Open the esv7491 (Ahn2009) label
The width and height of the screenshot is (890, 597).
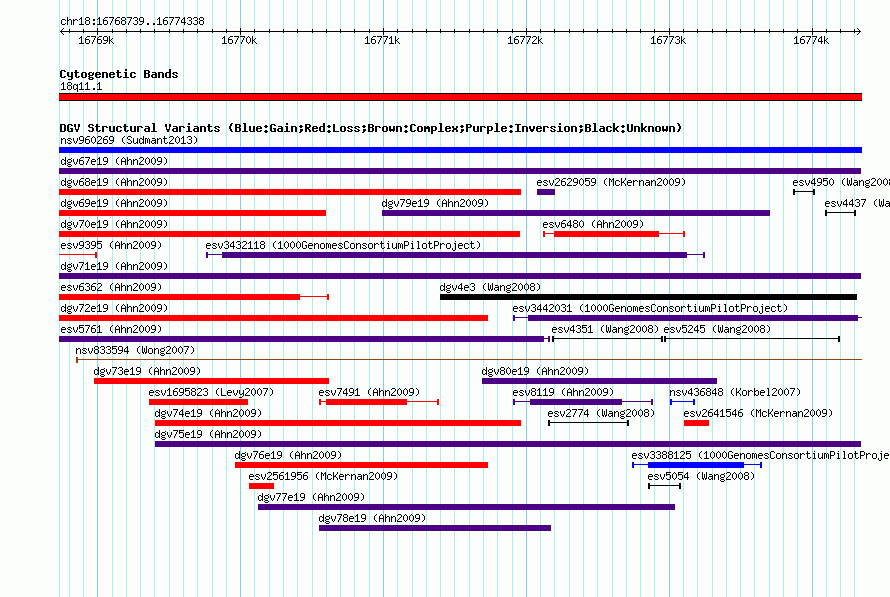pyautogui.click(x=370, y=392)
